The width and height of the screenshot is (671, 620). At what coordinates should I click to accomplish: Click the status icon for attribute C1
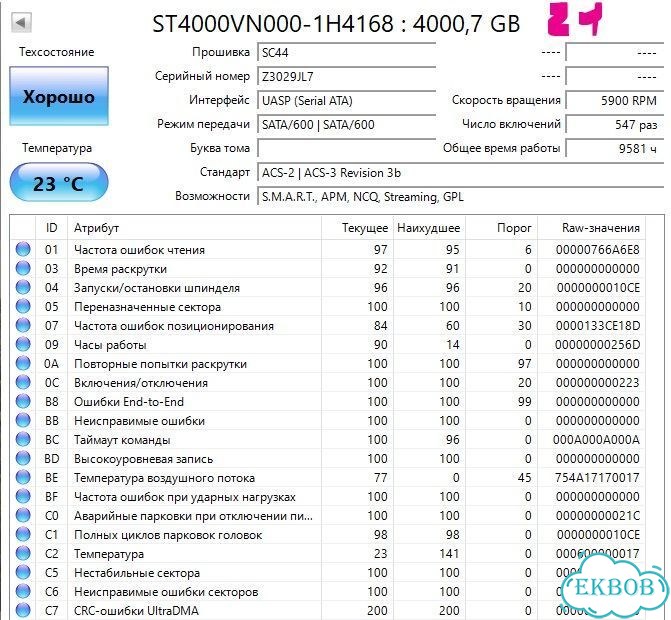tap(23, 534)
